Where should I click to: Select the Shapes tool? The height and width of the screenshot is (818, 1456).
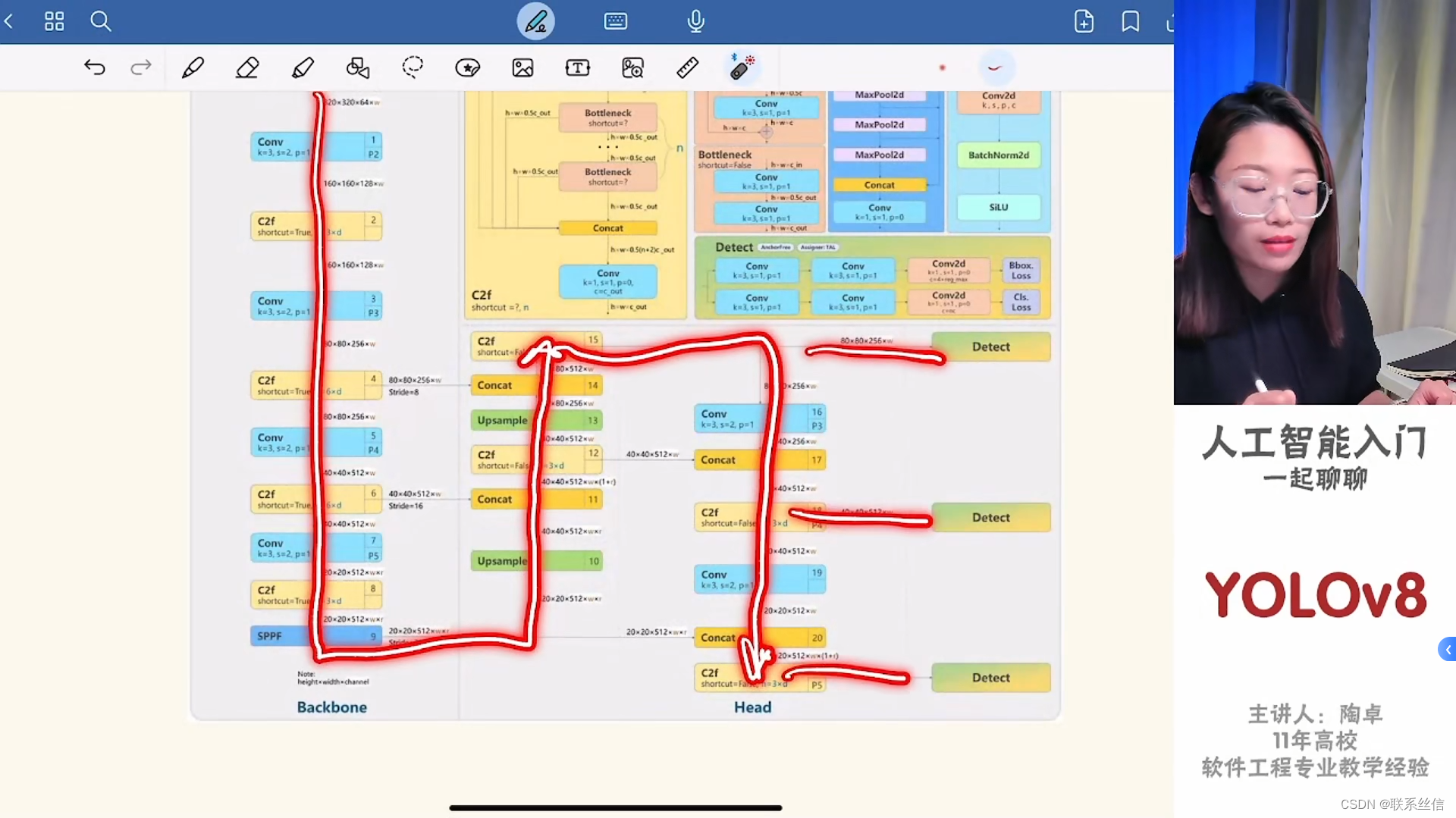click(x=357, y=67)
